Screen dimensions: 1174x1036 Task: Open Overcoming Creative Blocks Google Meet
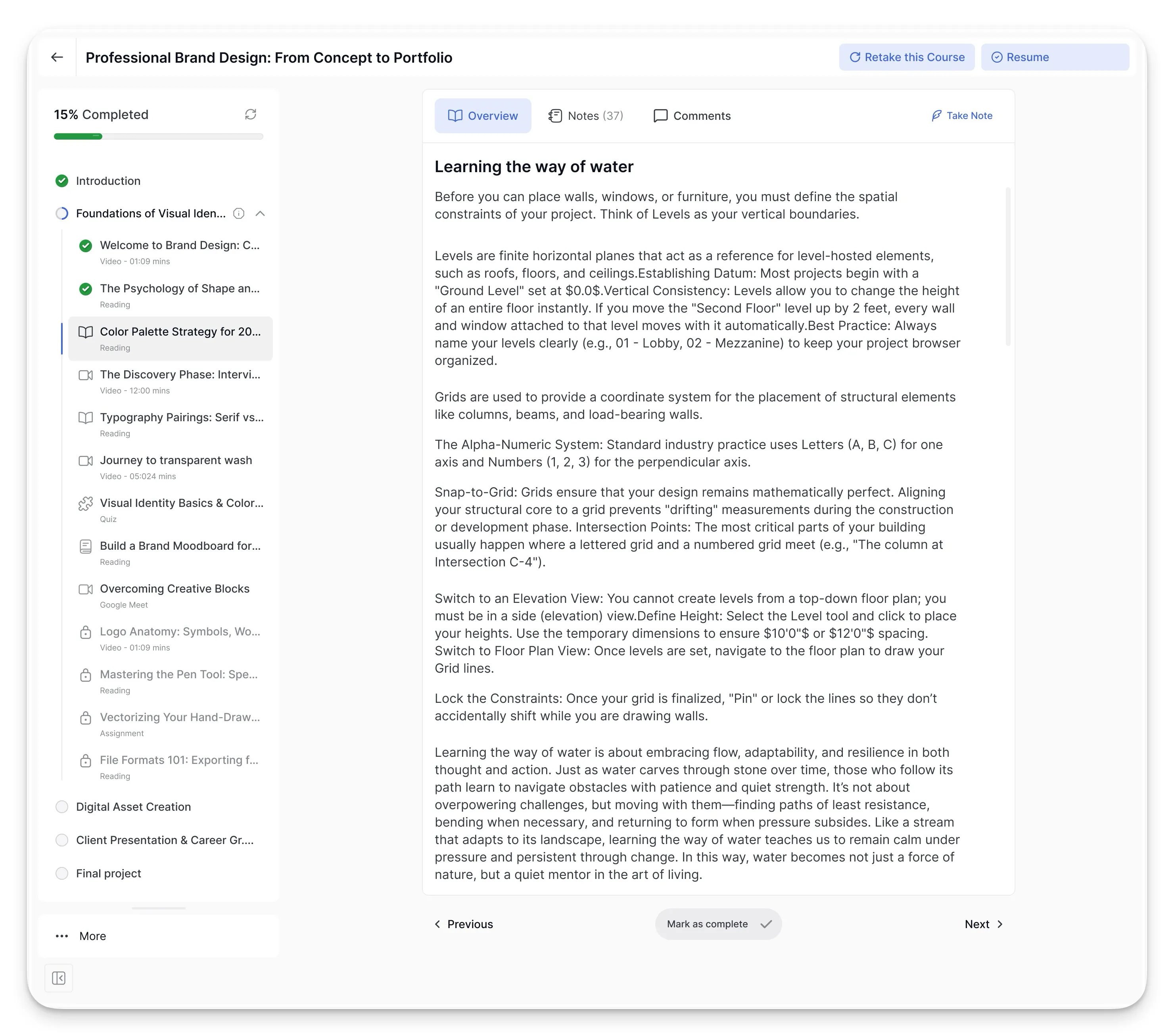[170, 595]
